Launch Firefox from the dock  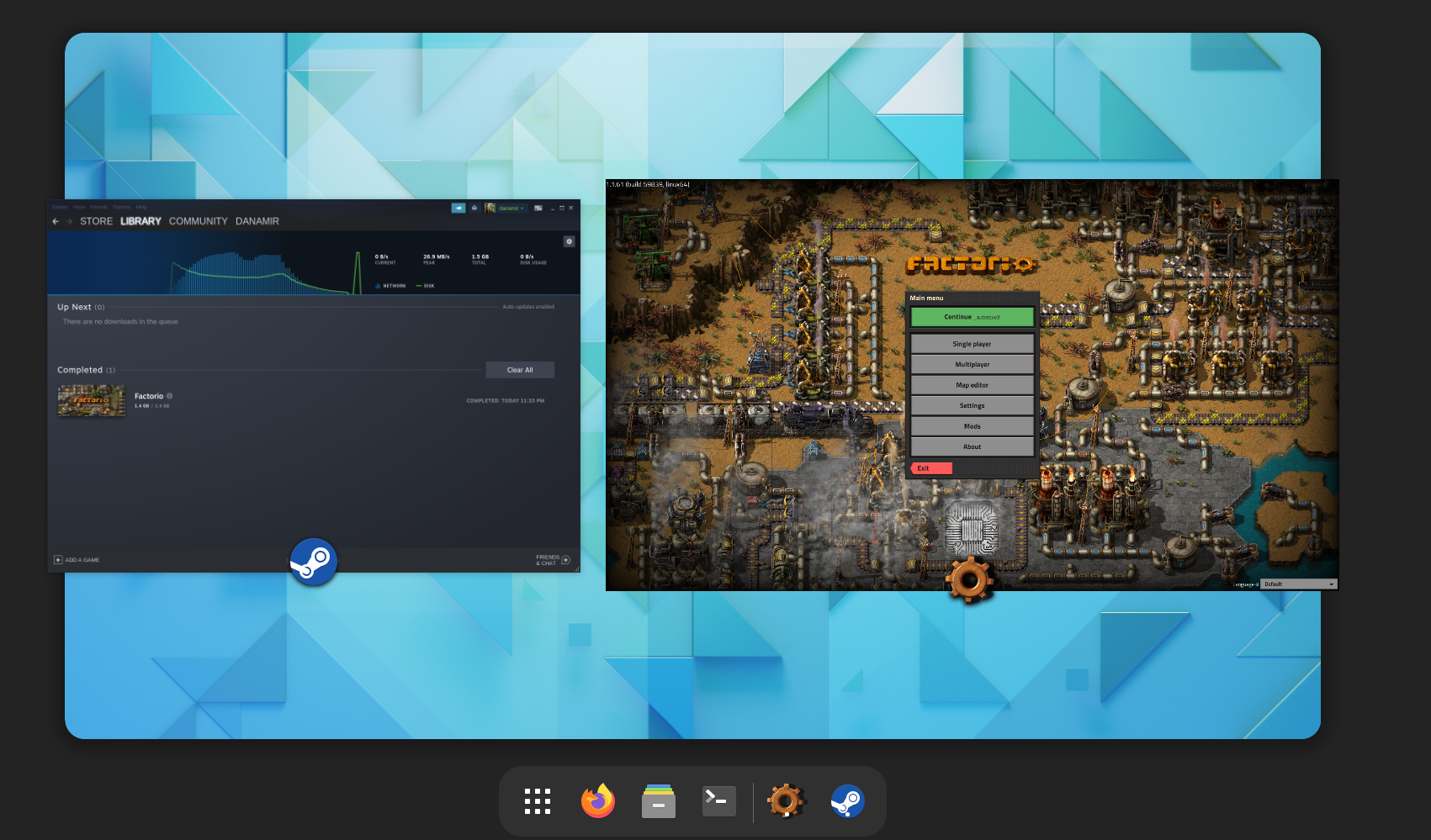[597, 801]
